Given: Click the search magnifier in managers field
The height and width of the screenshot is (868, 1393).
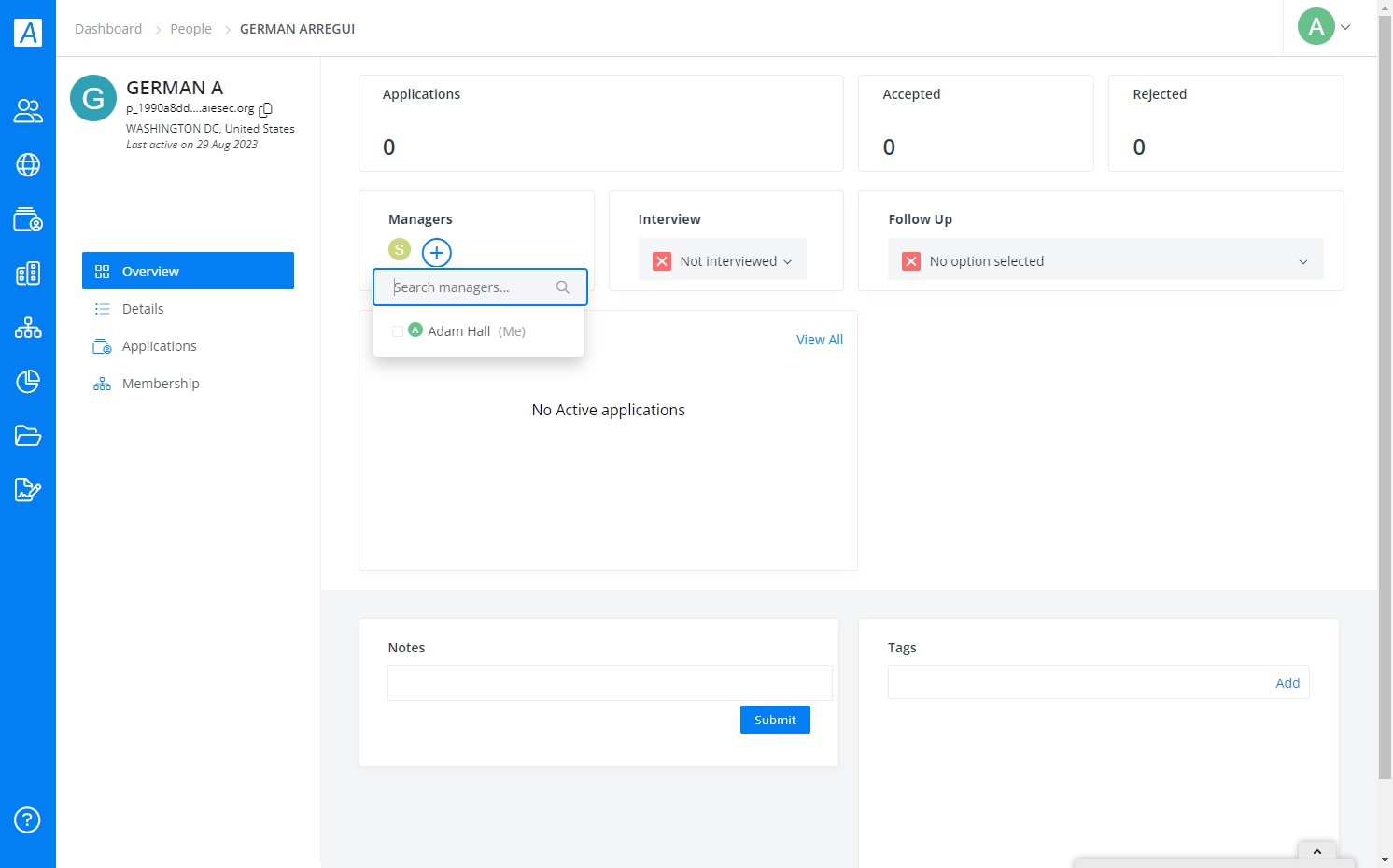Looking at the screenshot, I should point(563,287).
